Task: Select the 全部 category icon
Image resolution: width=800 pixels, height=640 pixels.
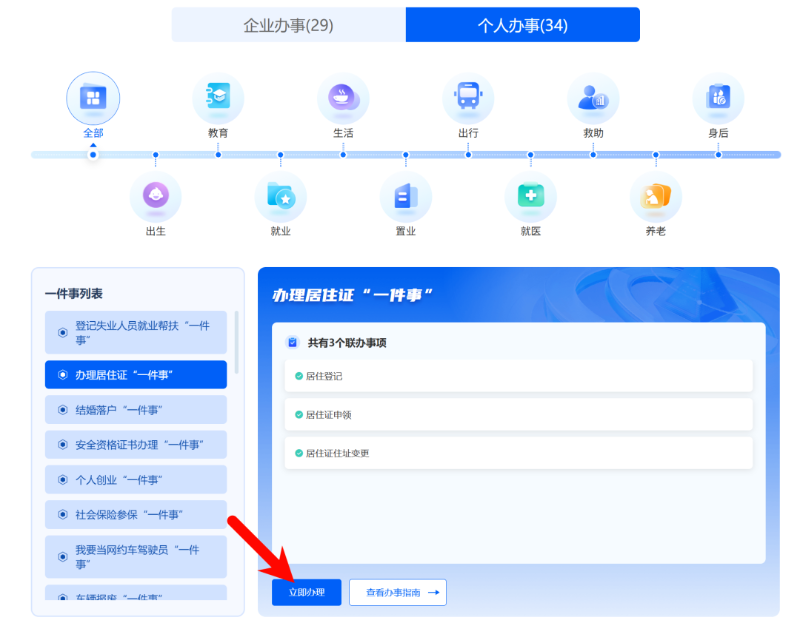Action: point(93,98)
